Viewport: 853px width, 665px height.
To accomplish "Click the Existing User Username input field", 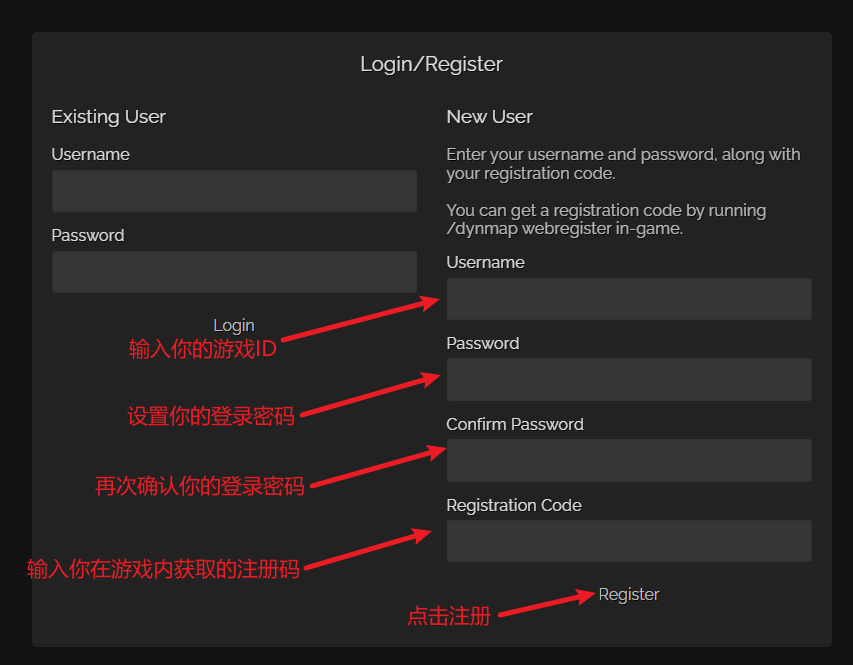I will coord(234,191).
